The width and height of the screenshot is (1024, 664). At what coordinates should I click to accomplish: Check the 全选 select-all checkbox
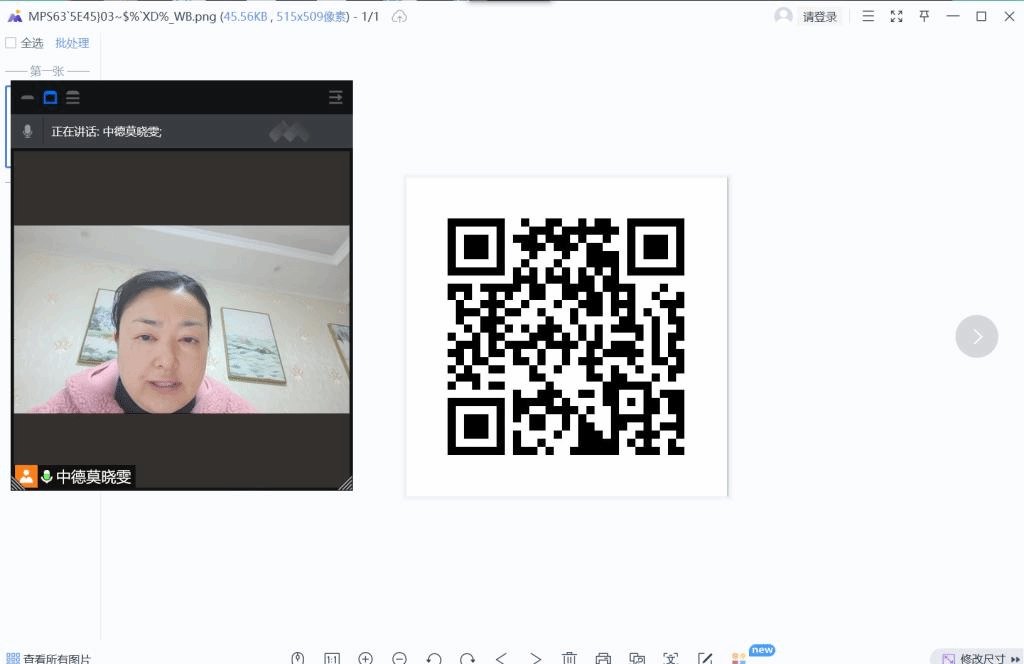pyautogui.click(x=11, y=43)
